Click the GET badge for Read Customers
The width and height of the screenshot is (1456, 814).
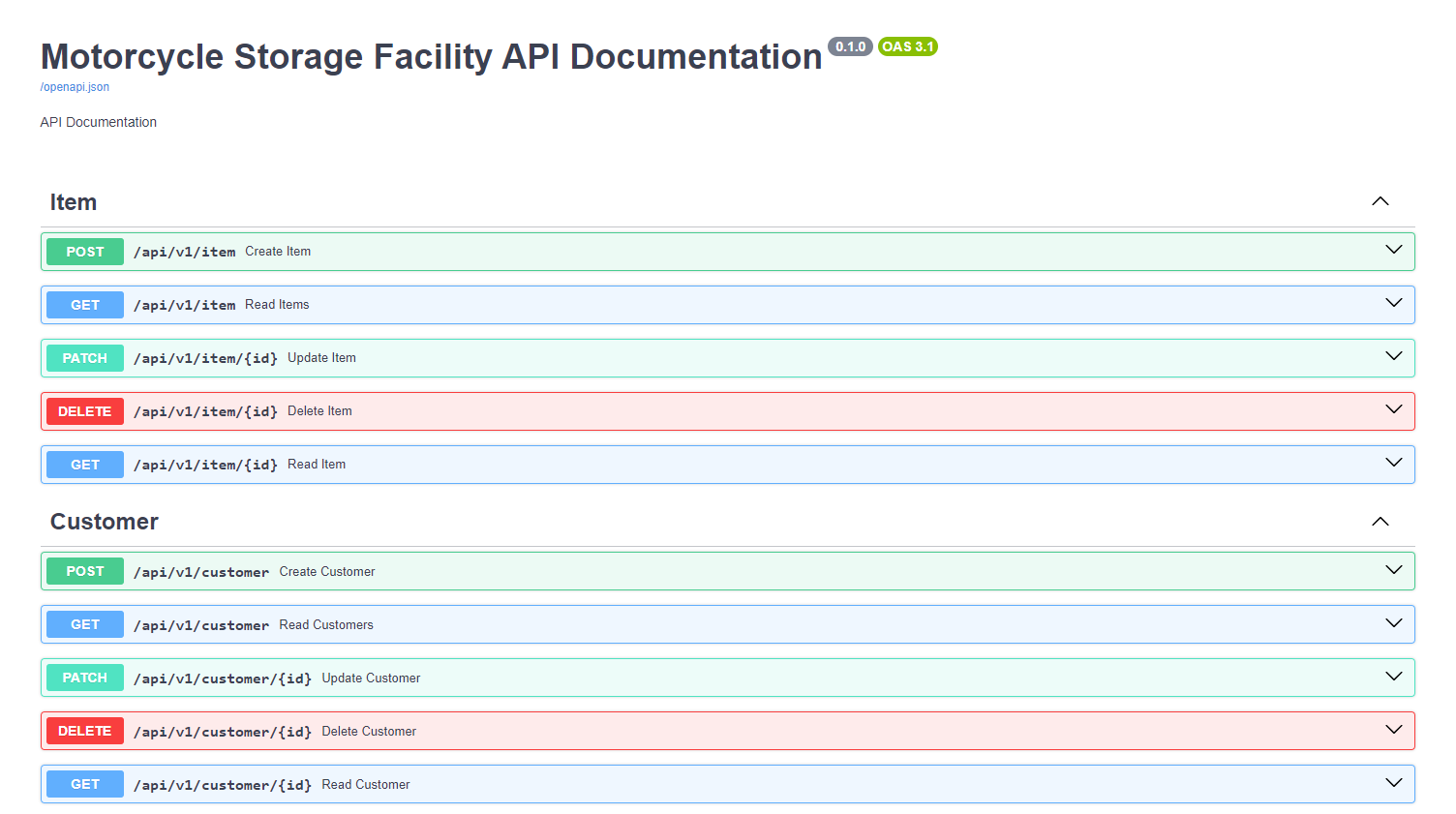coord(85,624)
